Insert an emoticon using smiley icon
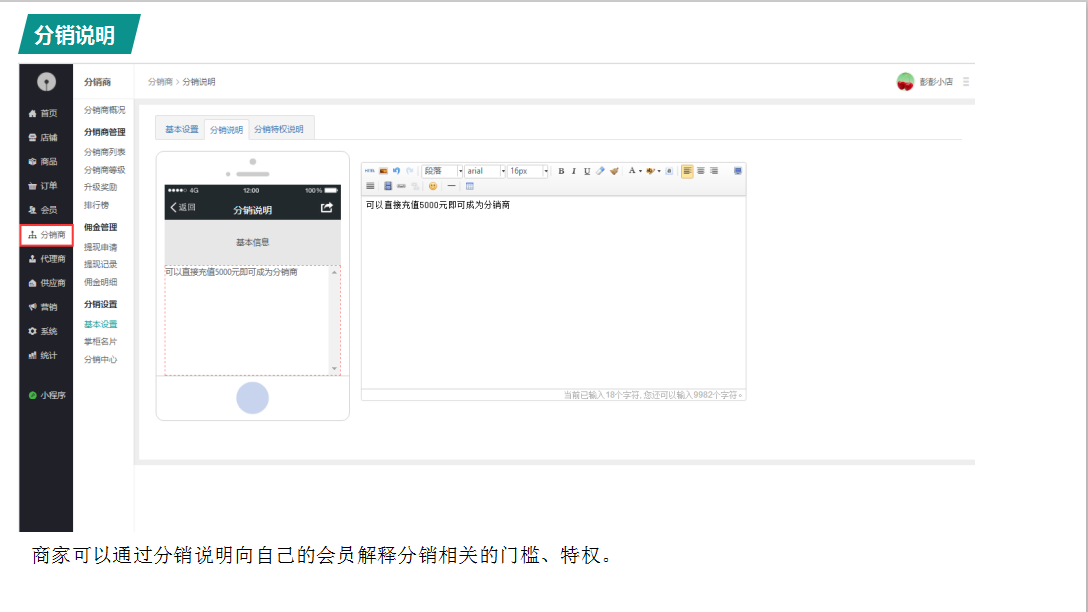This screenshot has width=1088, height=612. click(433, 186)
